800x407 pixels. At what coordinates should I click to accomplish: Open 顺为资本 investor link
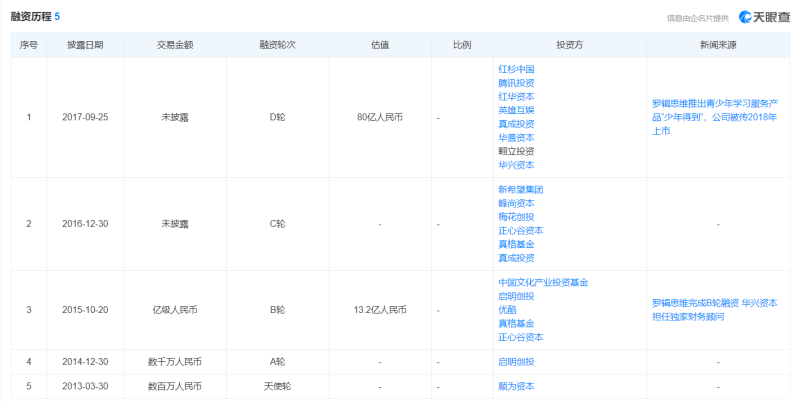516,387
